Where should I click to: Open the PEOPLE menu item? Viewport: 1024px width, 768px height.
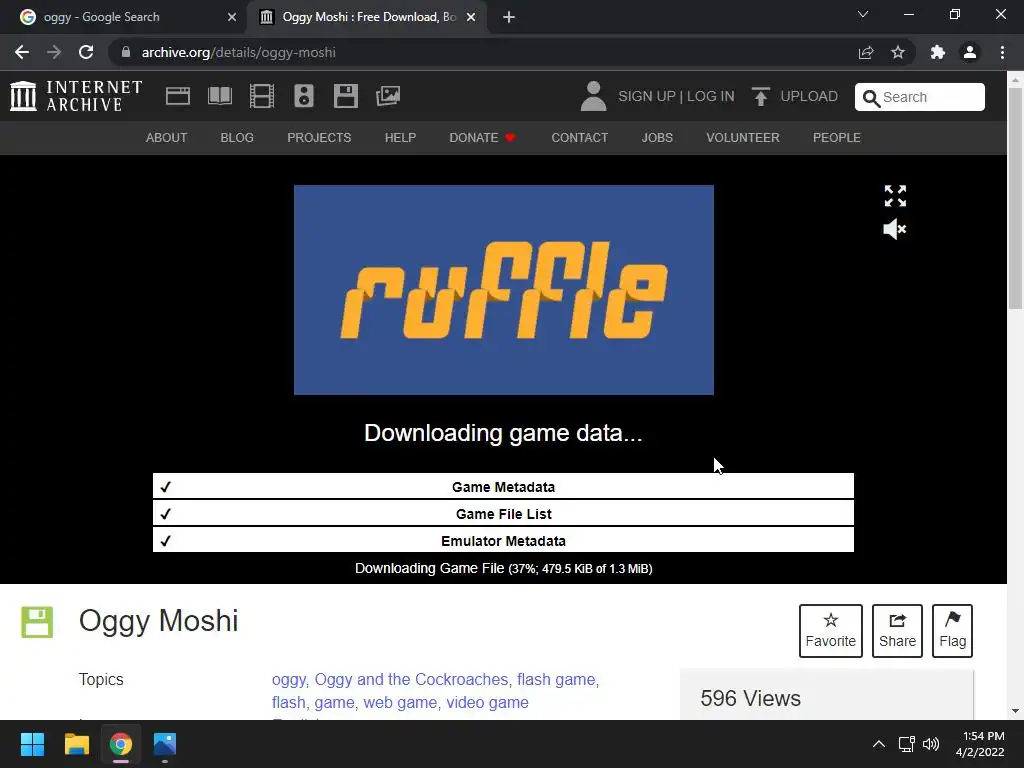coord(837,138)
